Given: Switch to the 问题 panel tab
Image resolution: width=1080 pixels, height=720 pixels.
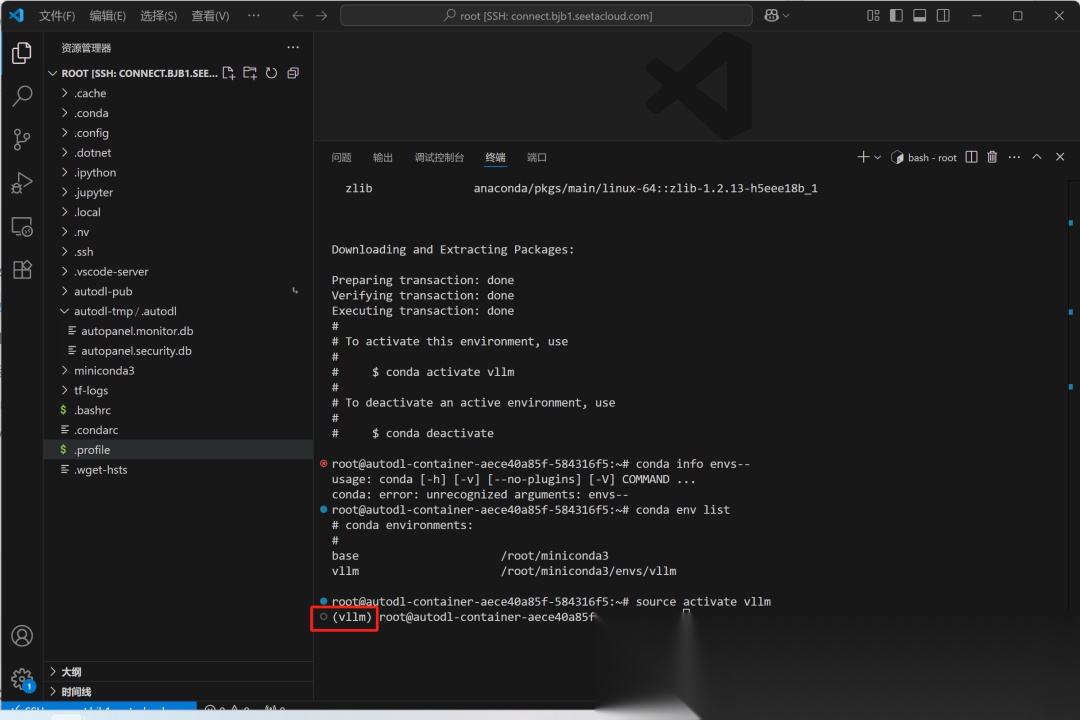Looking at the screenshot, I should (x=341, y=157).
